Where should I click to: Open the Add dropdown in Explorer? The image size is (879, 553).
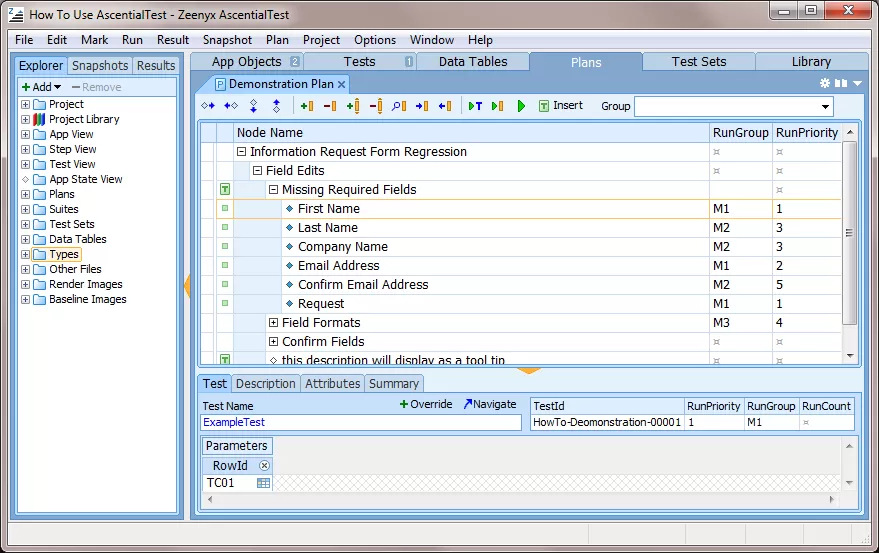pyautogui.click(x=41, y=87)
